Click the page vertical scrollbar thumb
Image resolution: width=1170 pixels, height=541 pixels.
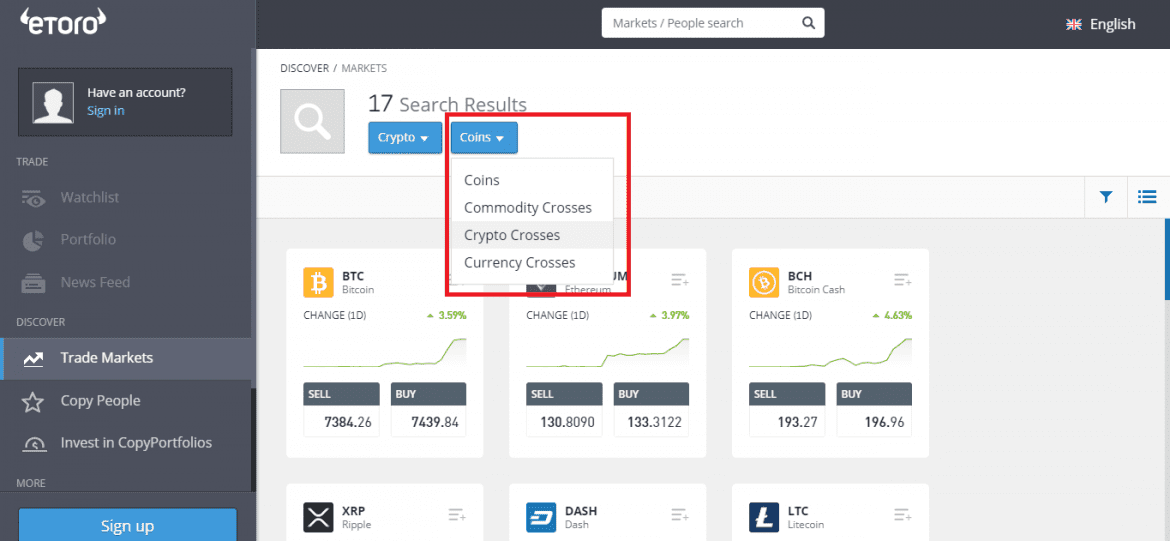(1167, 258)
